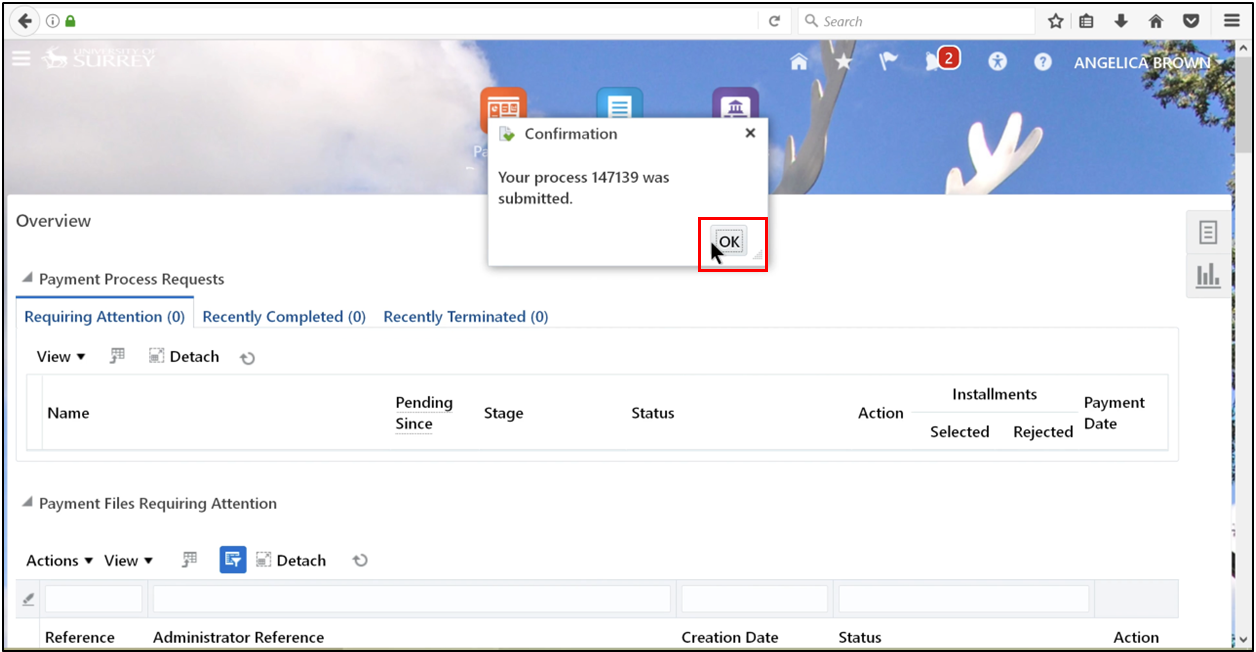Screen dimensions: 1256x652
Task: Switch to the Recently Completed tab
Action: pos(283,316)
